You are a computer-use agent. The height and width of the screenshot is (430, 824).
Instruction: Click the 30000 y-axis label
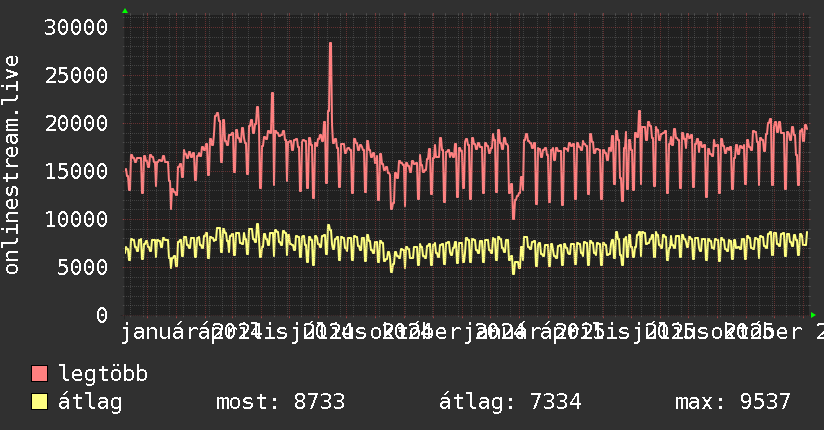pos(77,27)
